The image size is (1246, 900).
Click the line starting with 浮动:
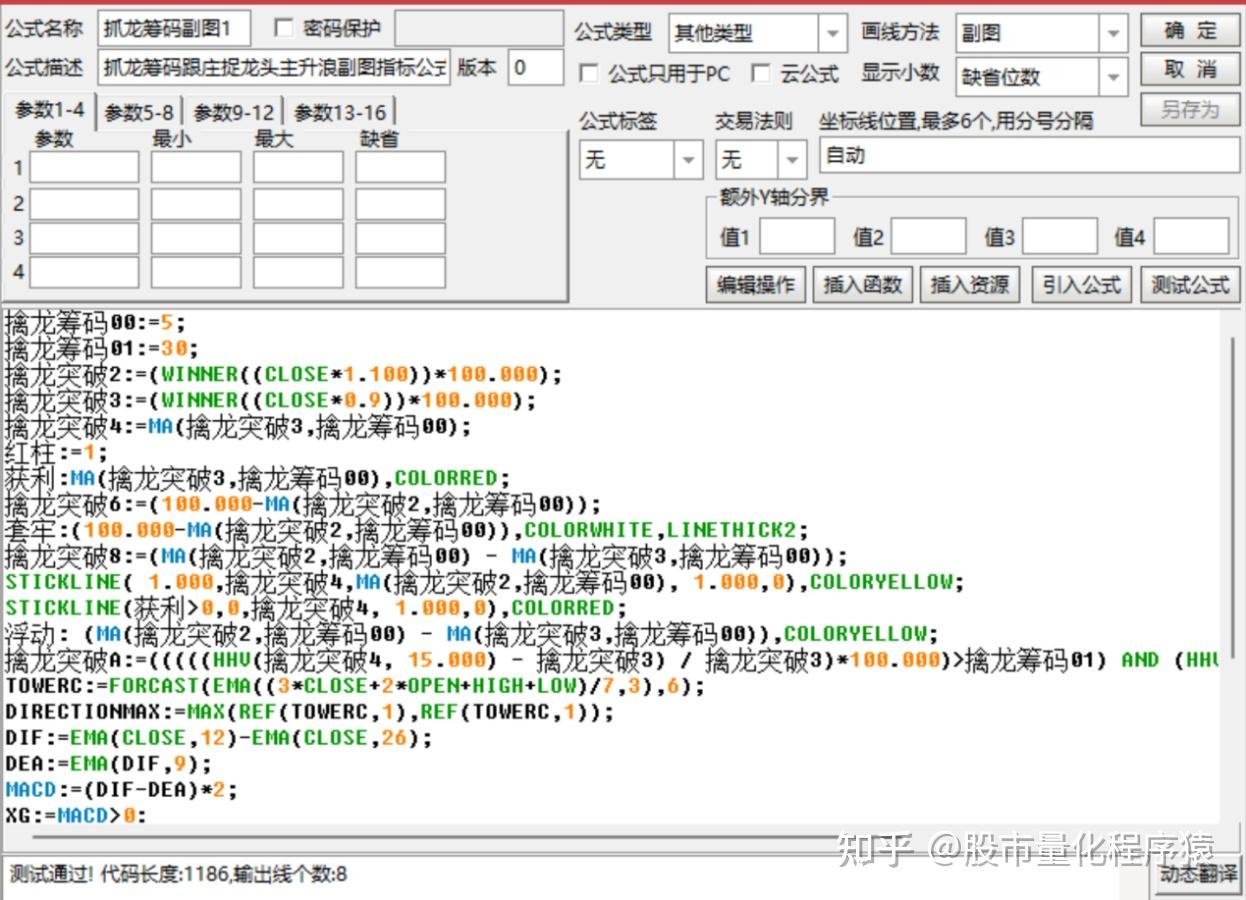click(472, 634)
